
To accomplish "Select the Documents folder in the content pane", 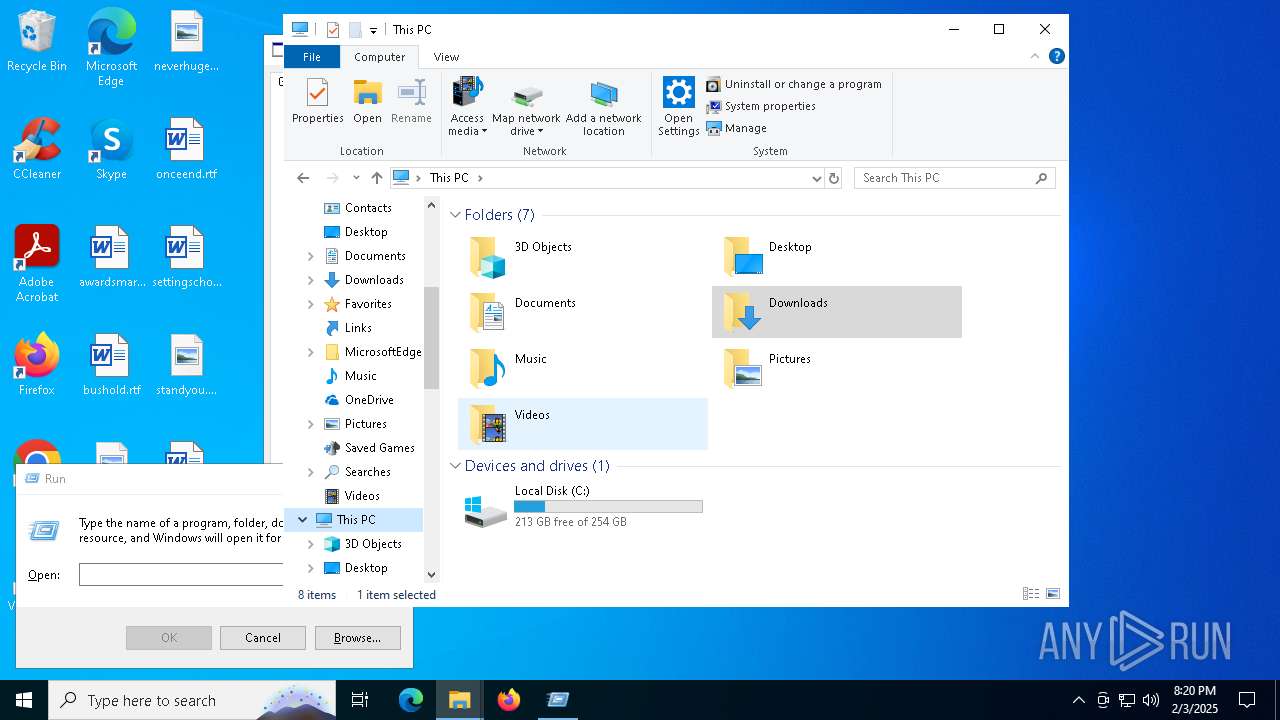I will point(582,312).
